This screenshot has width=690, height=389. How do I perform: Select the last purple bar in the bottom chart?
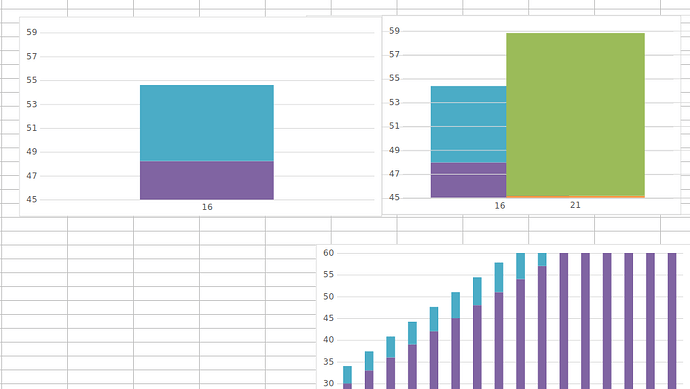pyautogui.click(x=672, y=321)
